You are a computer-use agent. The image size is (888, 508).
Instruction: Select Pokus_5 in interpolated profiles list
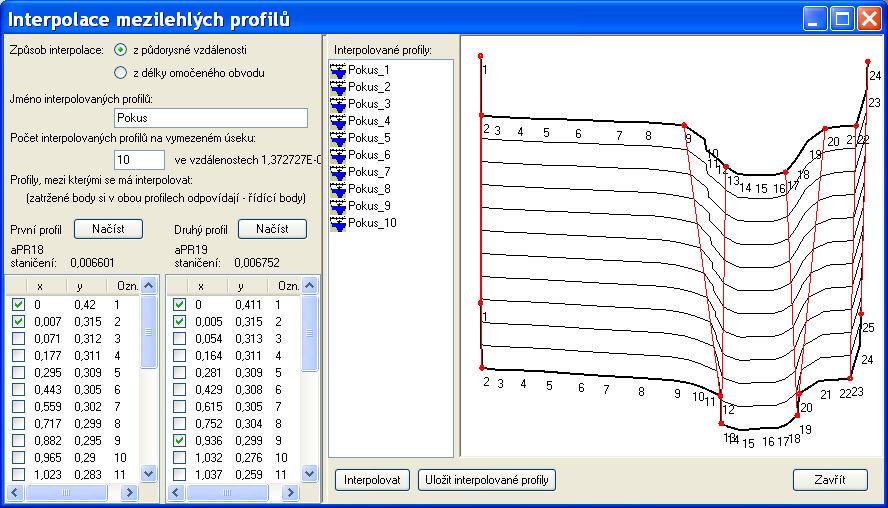click(369, 138)
